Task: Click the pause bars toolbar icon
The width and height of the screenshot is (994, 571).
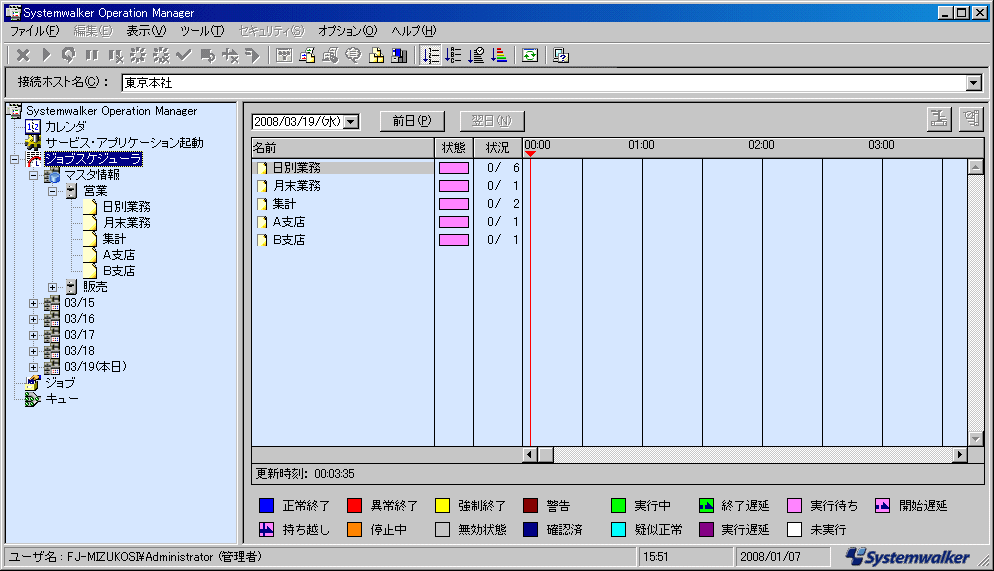Action: 92,56
